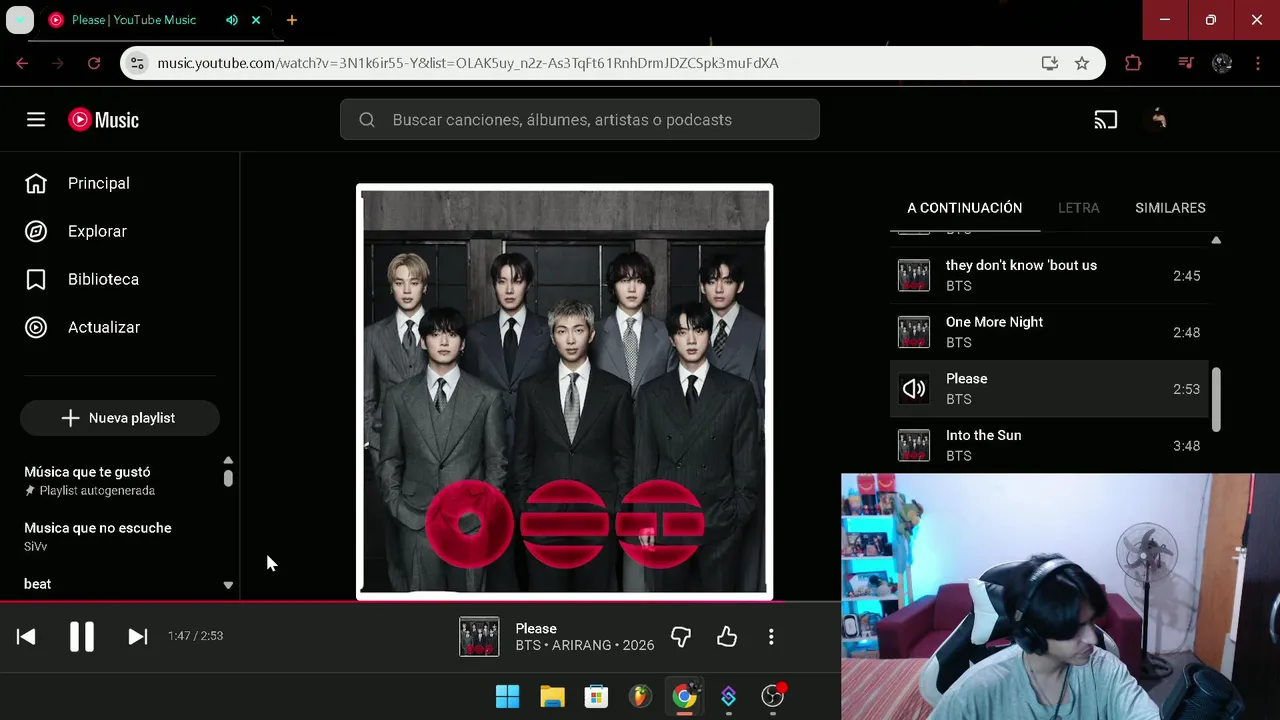This screenshot has height=720, width=1280.
Task: Open Chrome three-dot menu
Action: 1258,63
